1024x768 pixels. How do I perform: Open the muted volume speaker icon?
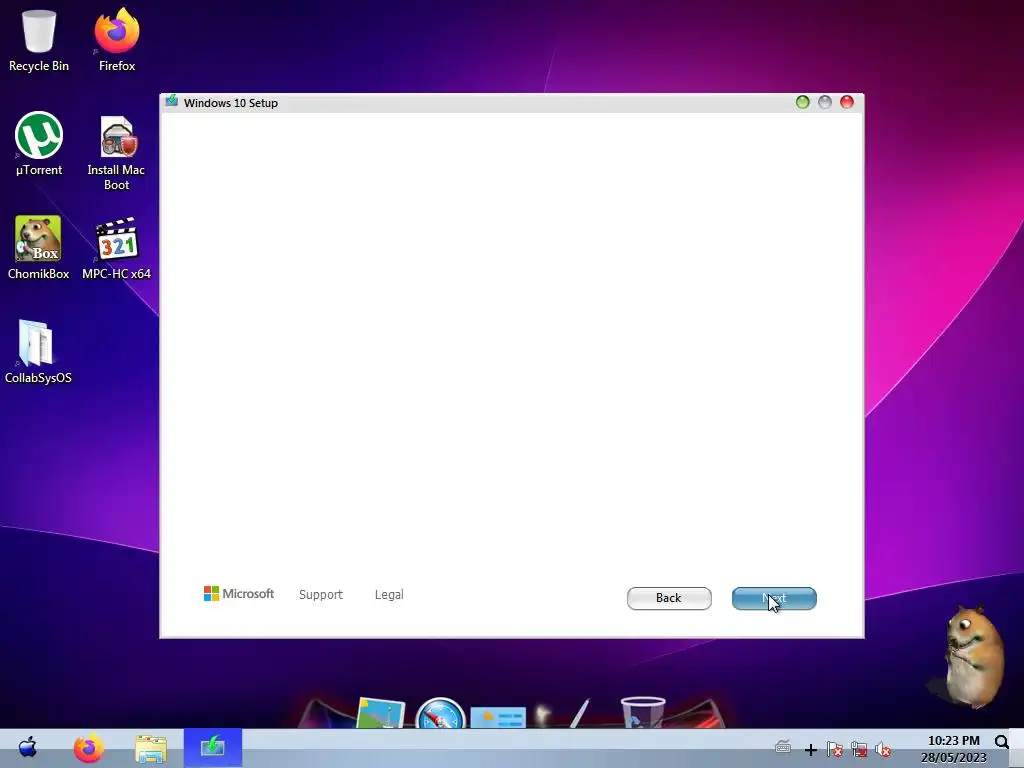tap(883, 749)
